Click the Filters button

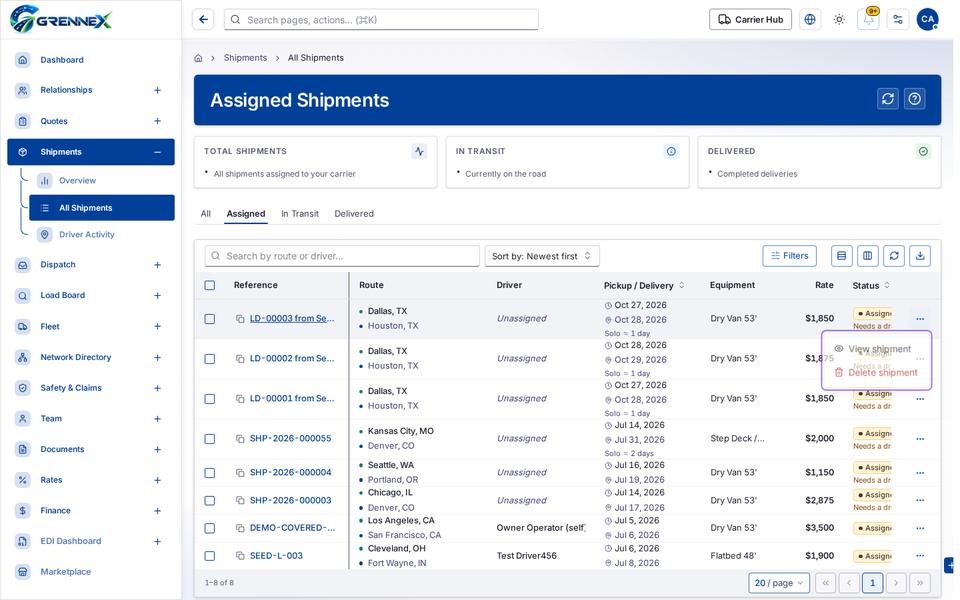pos(790,256)
